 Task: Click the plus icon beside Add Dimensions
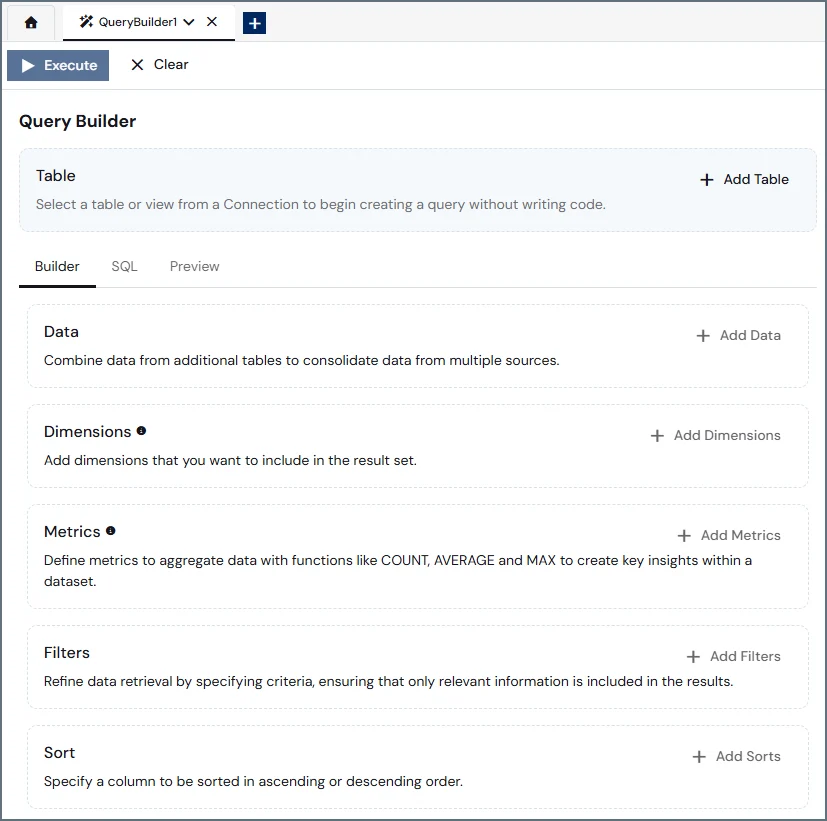657,436
